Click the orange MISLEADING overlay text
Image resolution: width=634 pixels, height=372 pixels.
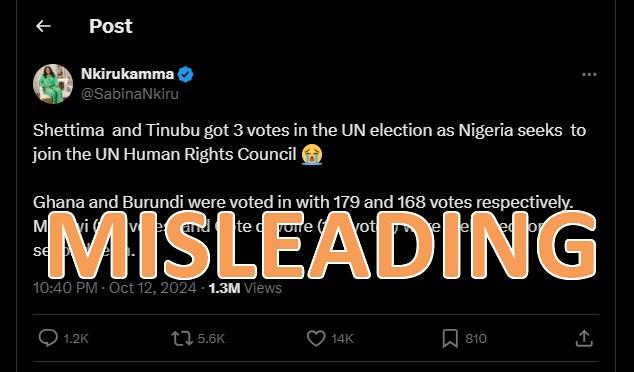tap(322, 245)
